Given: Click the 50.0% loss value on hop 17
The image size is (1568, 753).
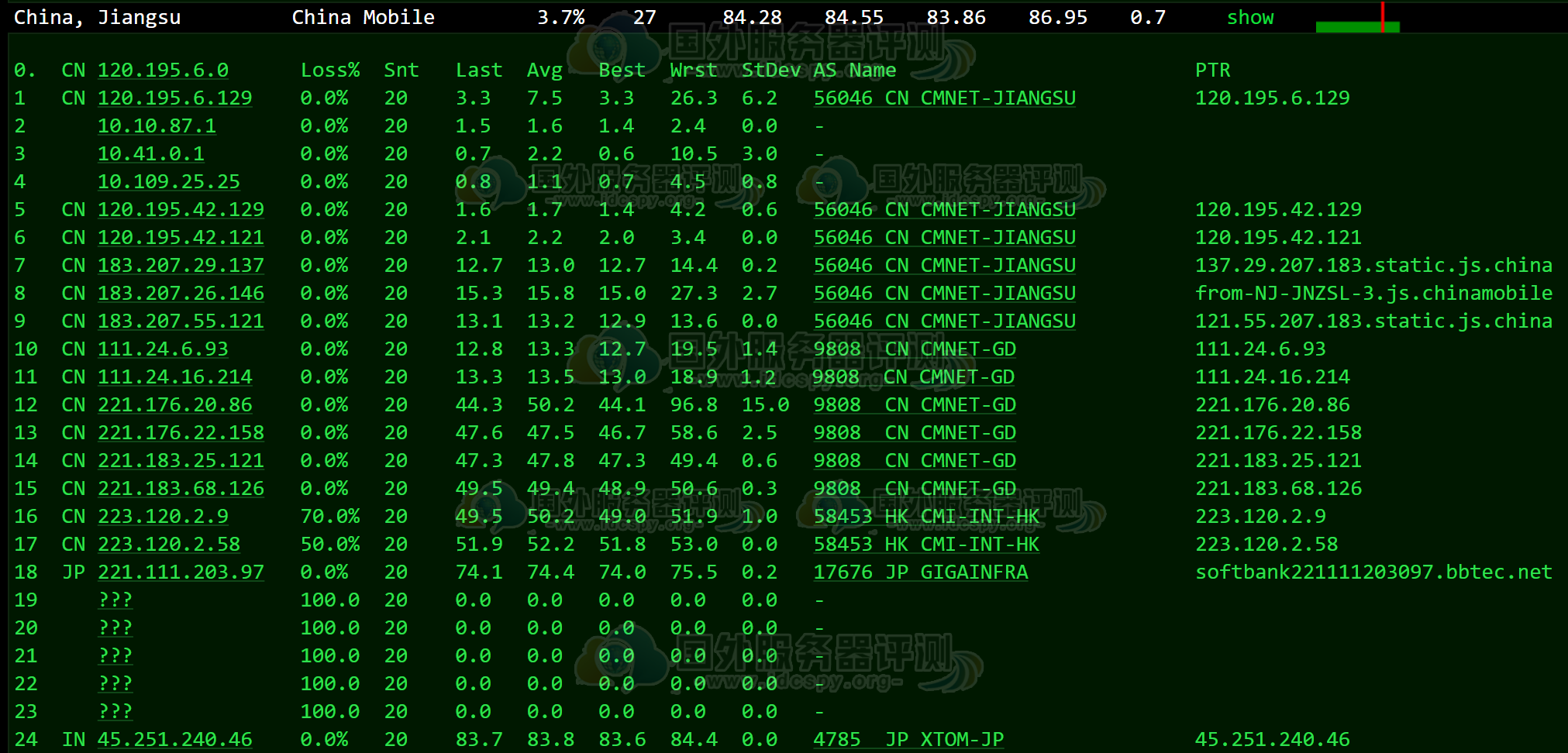Looking at the screenshot, I should click(330, 544).
